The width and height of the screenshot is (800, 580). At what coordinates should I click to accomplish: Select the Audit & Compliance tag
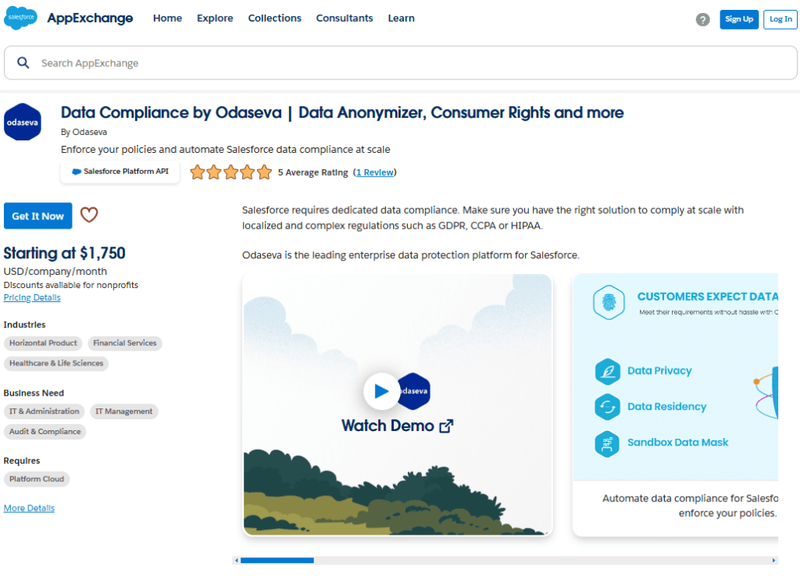45,432
